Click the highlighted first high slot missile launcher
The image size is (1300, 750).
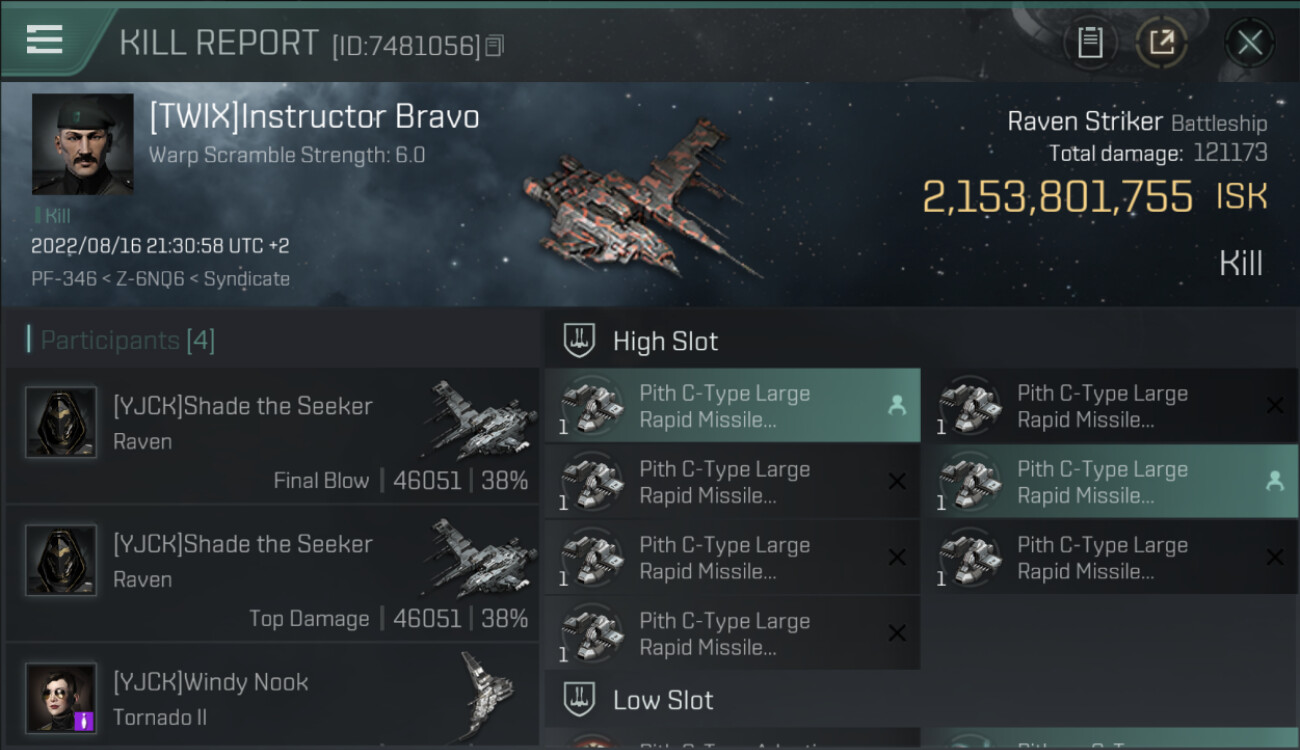pos(731,406)
